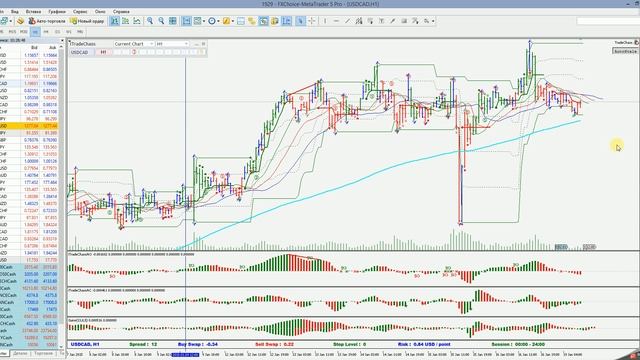Screen dimensions: 640x360
Task: Open the Вставка menu
Action: 33,11
